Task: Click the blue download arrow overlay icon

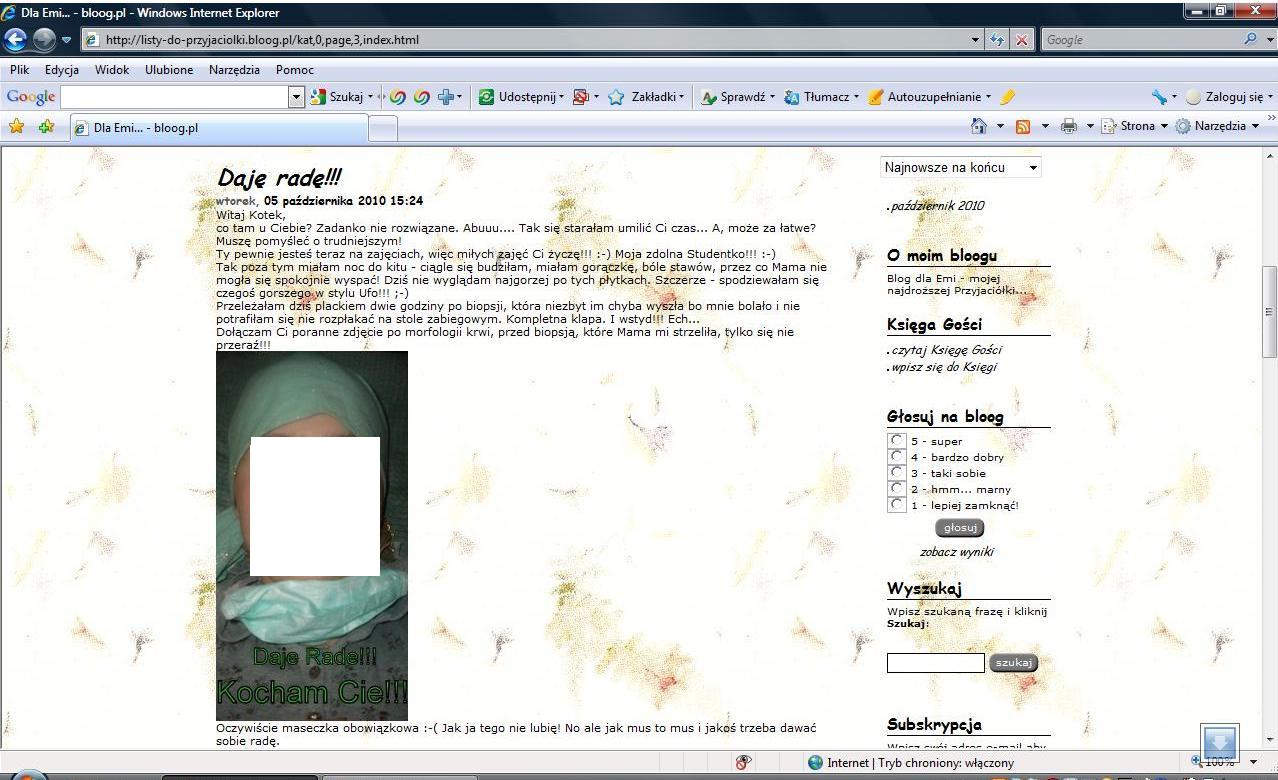Action: [1219, 743]
